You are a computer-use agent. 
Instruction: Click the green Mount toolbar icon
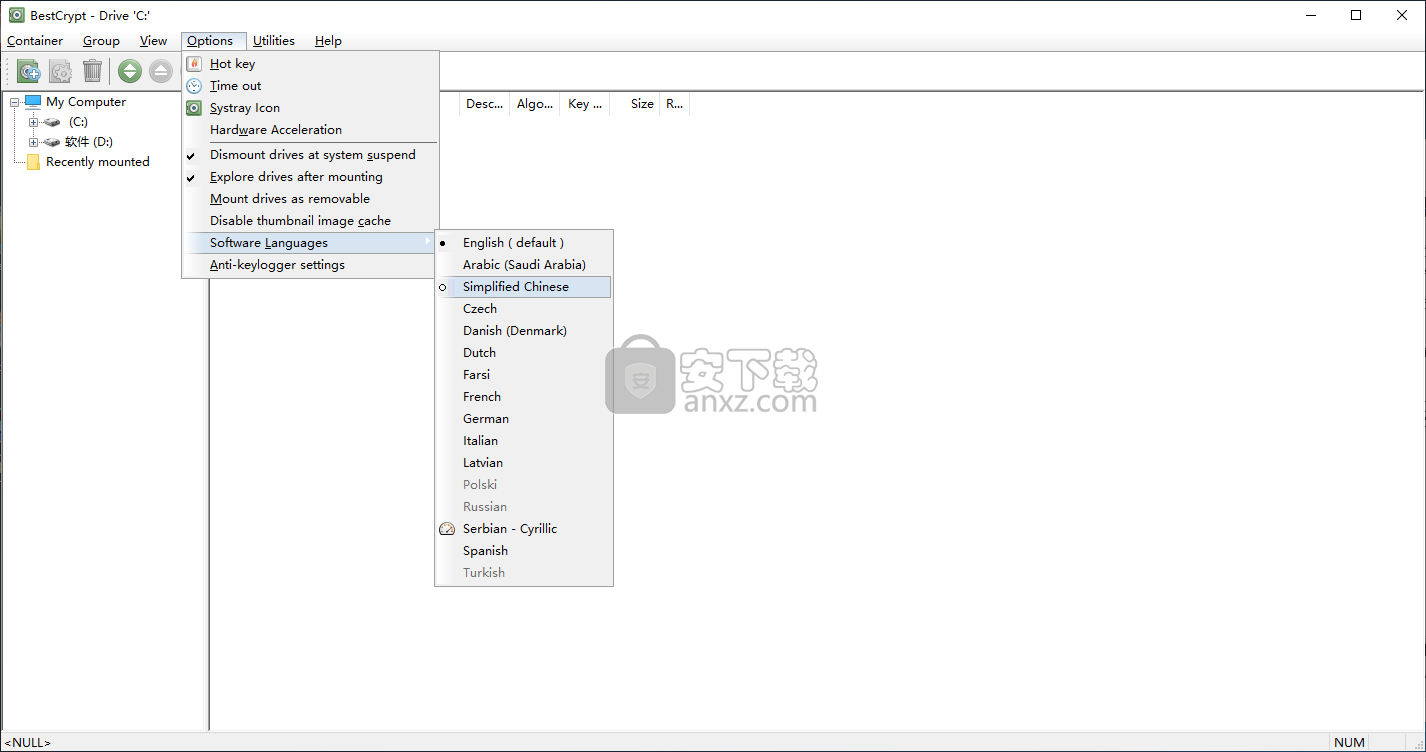tap(129, 71)
